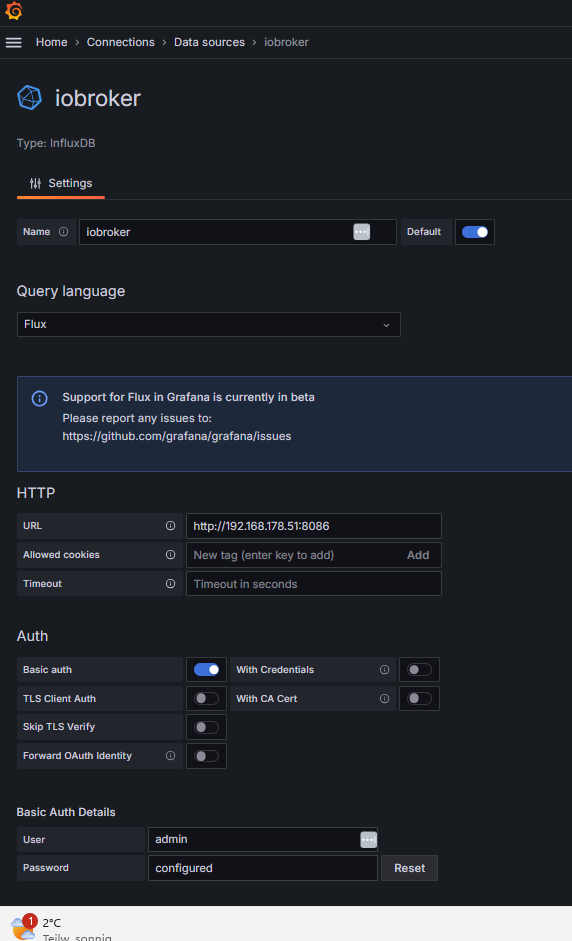
Task: Select the Settings tab
Action: pyautogui.click(x=61, y=184)
